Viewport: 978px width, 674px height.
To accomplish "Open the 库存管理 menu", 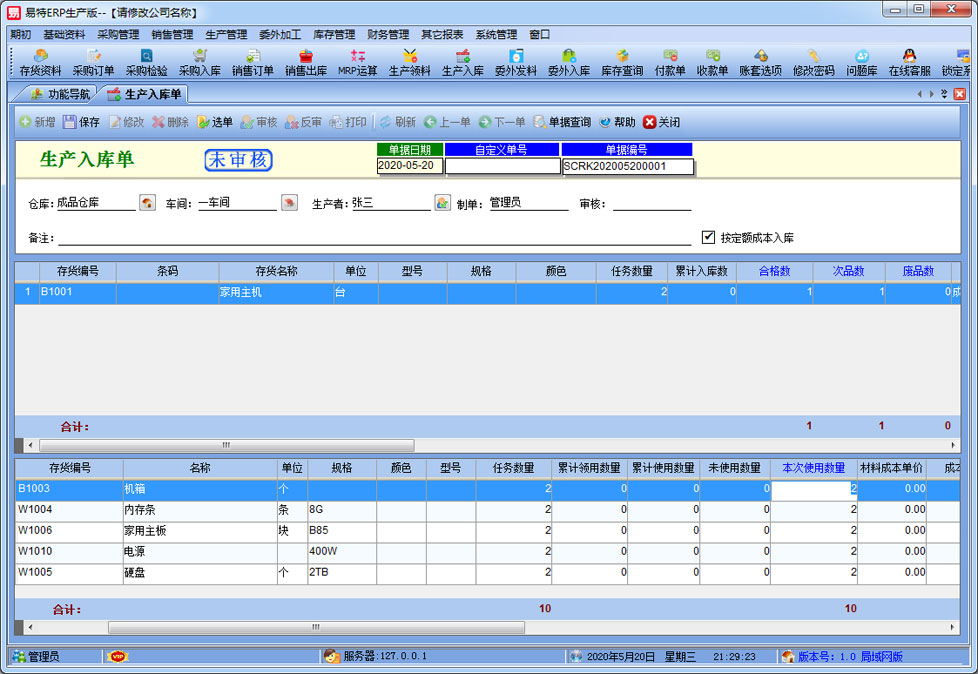I will click(x=333, y=34).
